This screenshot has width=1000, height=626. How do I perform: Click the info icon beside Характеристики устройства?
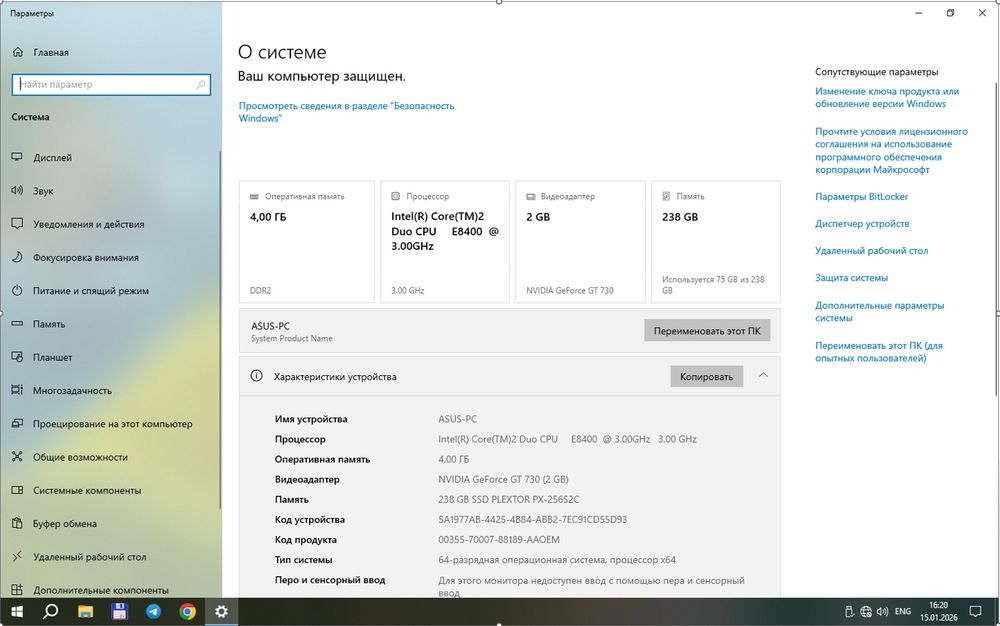coord(256,376)
